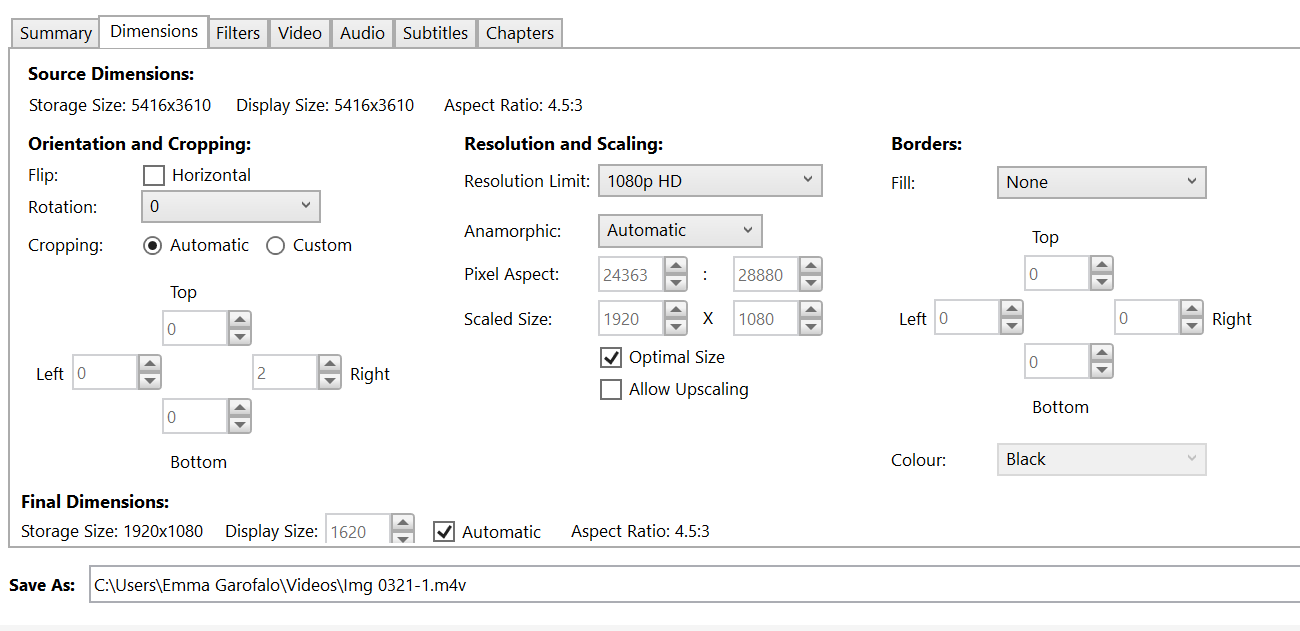Screen dimensions: 1300x631
Task: Increase the Scaled Size width with up arrow
Action: pos(675,311)
